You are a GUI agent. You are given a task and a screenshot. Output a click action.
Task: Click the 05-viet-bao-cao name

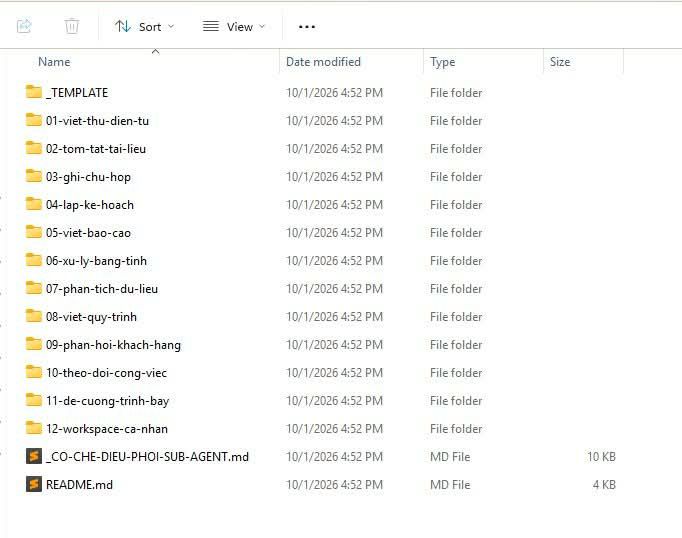point(88,233)
